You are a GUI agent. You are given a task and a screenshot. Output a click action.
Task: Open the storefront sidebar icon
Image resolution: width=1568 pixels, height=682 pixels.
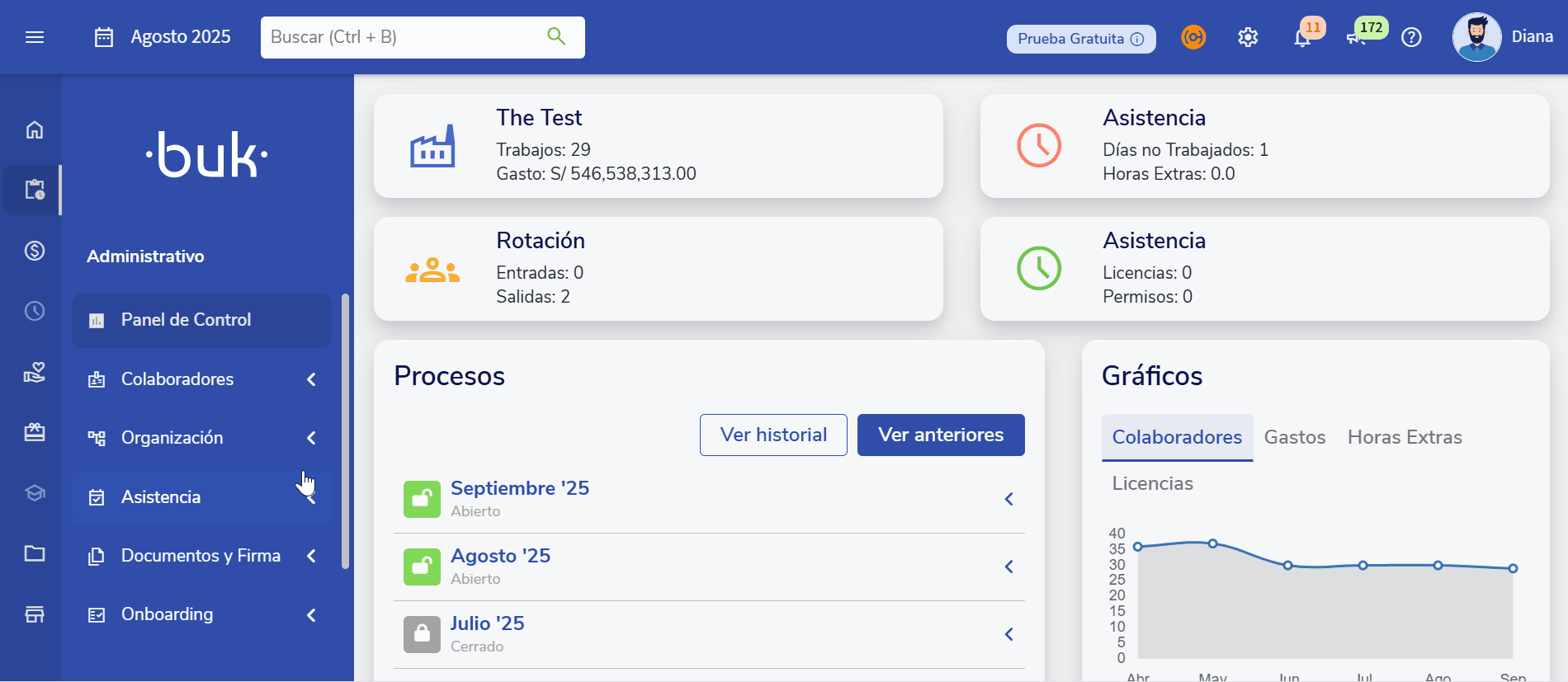tap(35, 614)
